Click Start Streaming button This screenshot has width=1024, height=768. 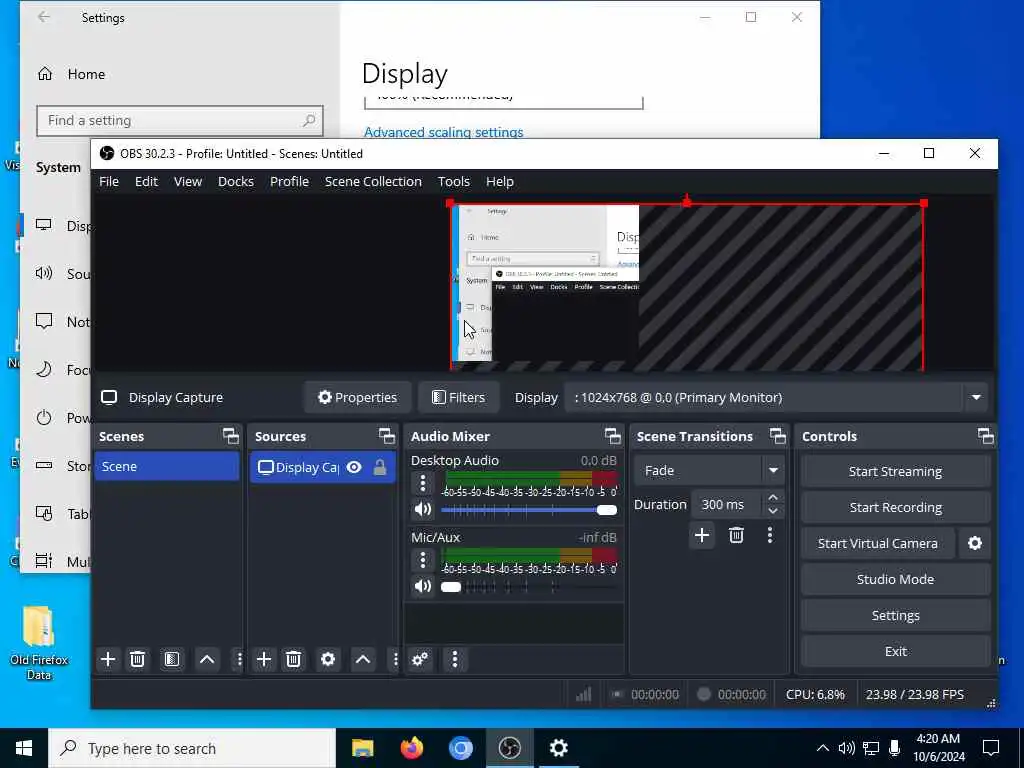pyautogui.click(x=895, y=472)
